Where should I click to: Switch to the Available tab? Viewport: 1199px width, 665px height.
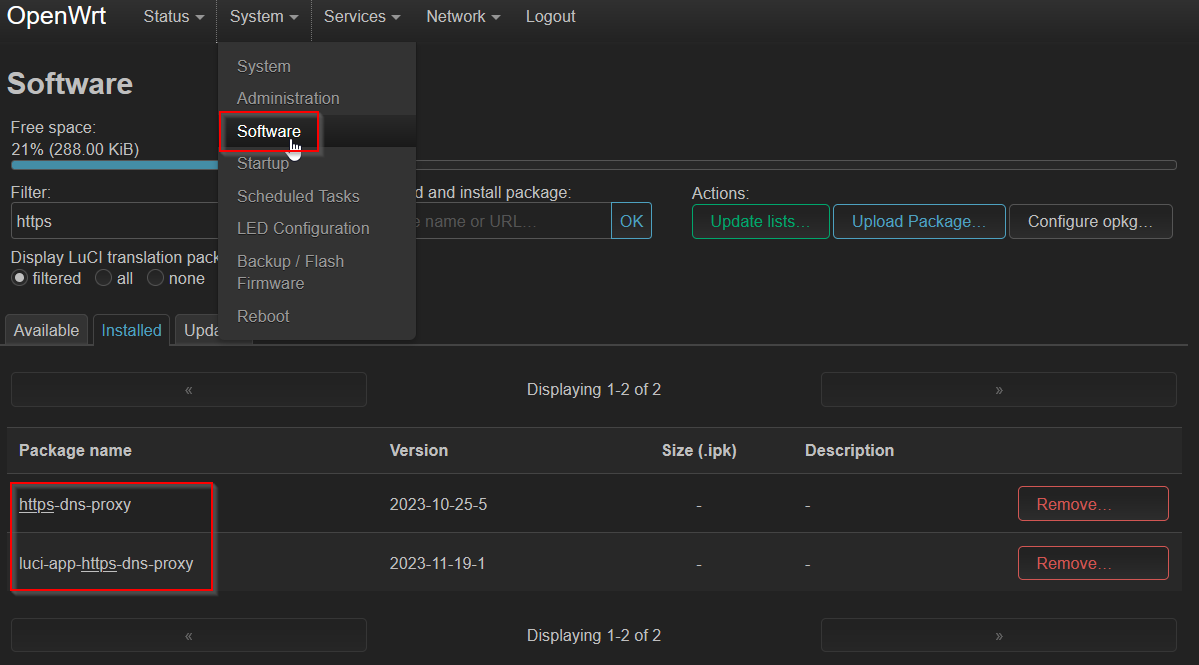47,330
